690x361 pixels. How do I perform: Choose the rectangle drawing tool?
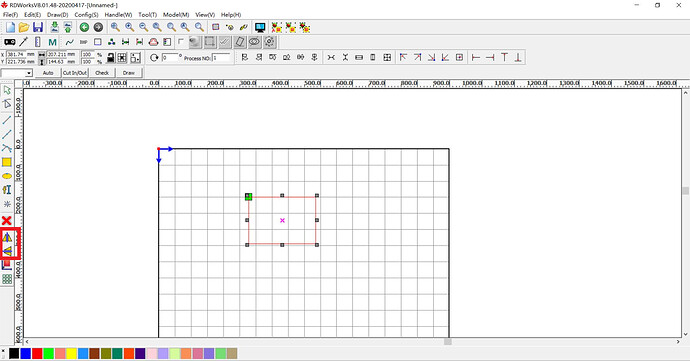point(7,162)
